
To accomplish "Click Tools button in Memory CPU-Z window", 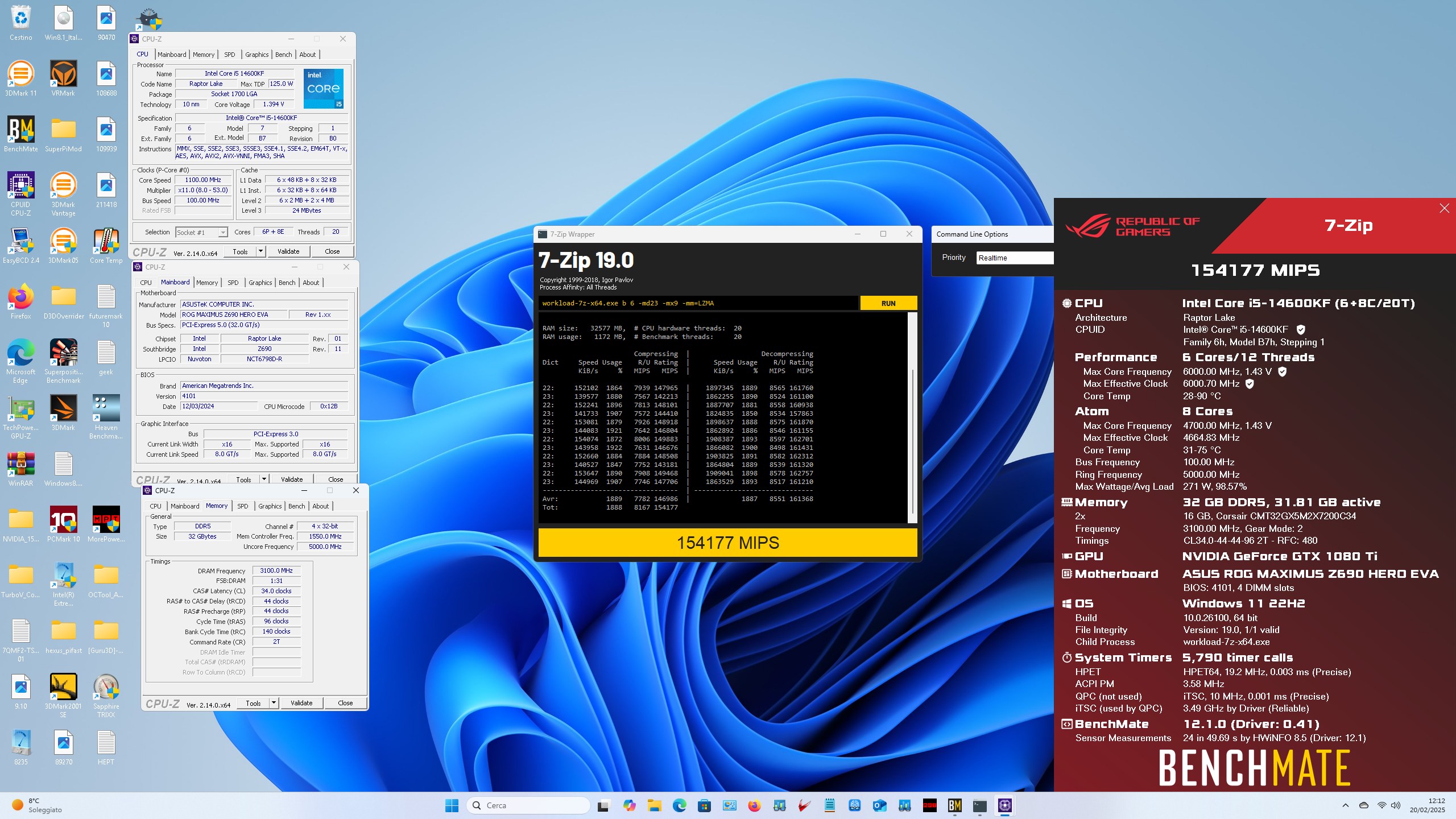I will click(253, 703).
